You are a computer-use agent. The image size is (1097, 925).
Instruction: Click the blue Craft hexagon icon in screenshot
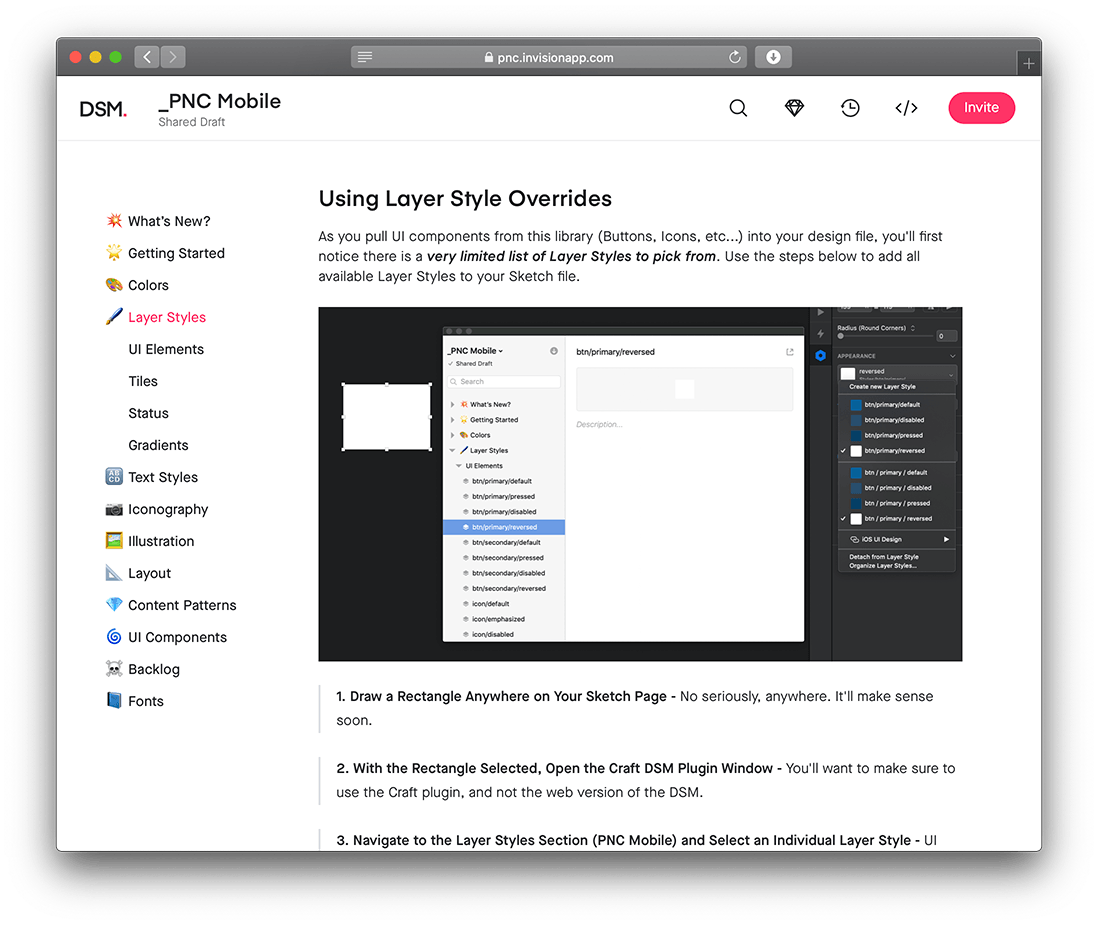click(x=821, y=355)
